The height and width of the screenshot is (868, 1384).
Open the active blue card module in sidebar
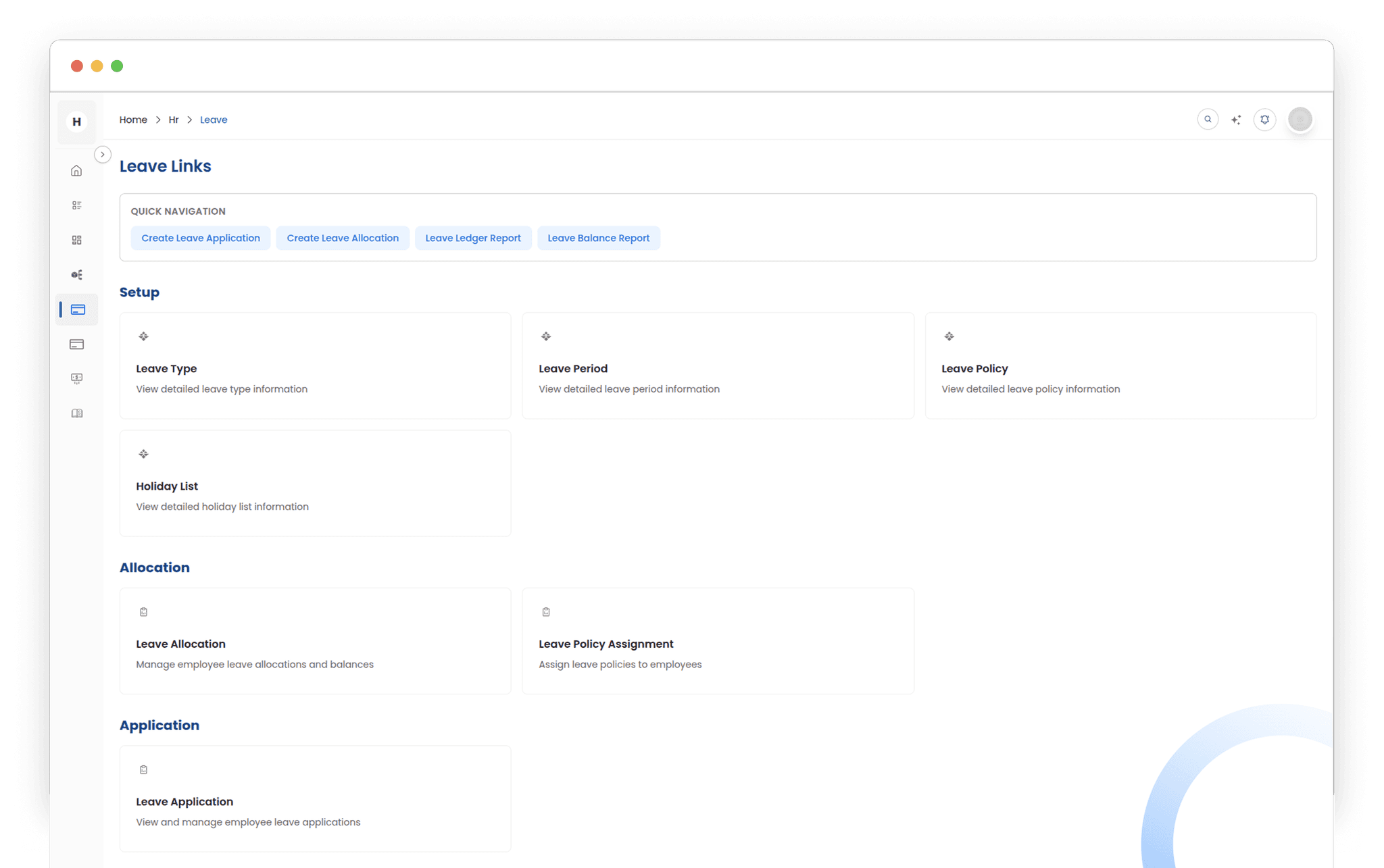click(x=76, y=309)
